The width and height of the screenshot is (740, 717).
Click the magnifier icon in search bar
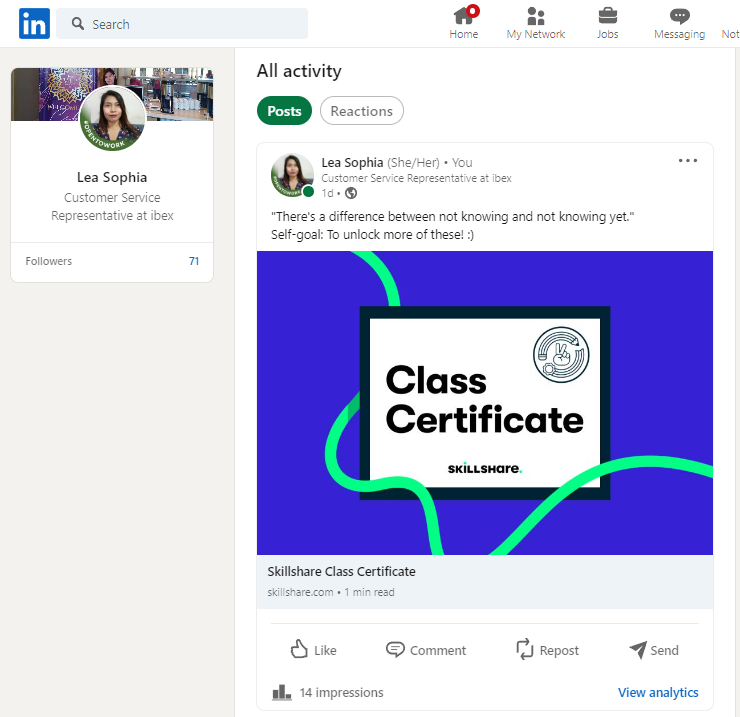coord(78,24)
